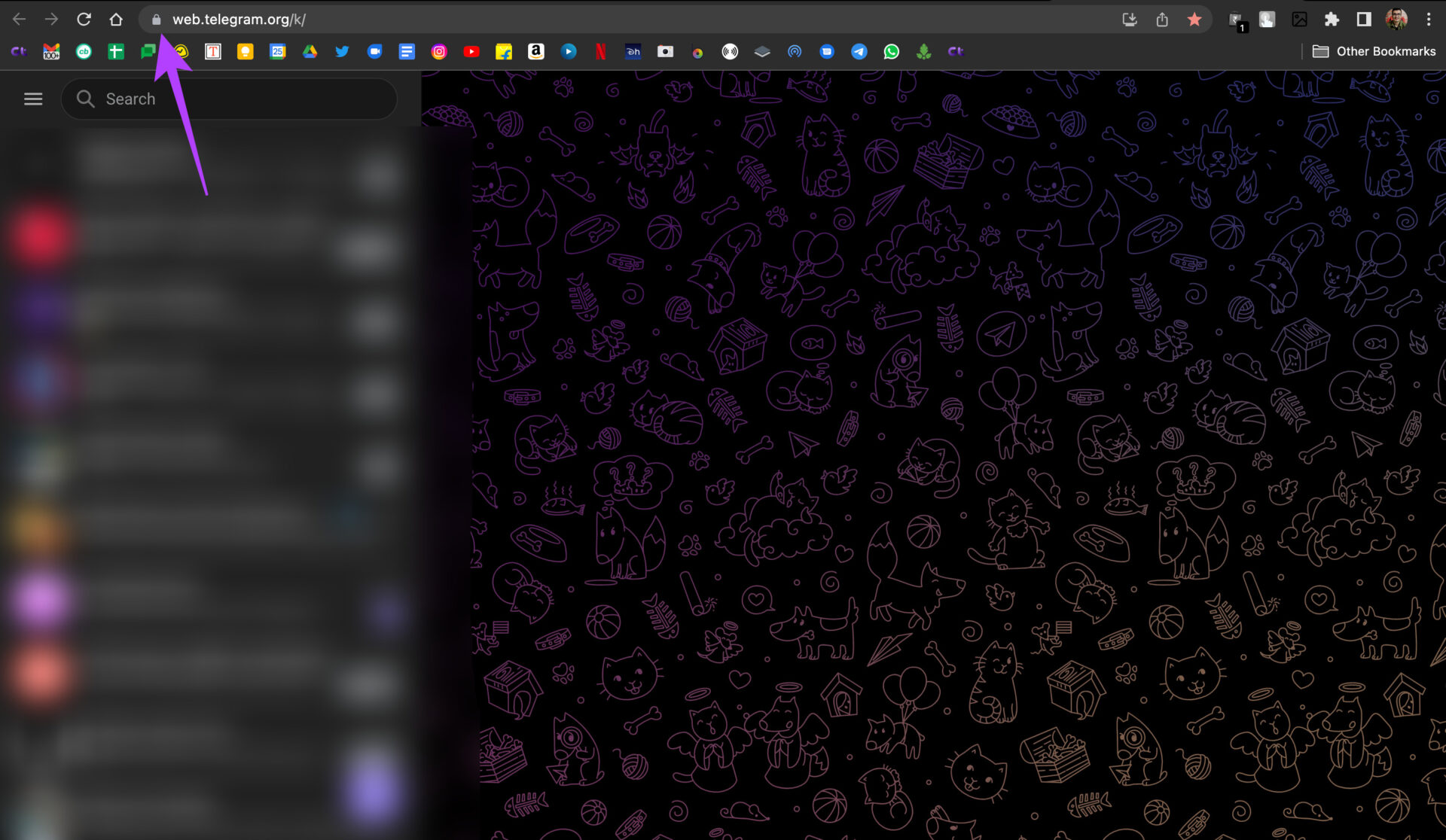Toggle the bookmark star for this page
The width and height of the screenshot is (1446, 840).
[x=1194, y=20]
